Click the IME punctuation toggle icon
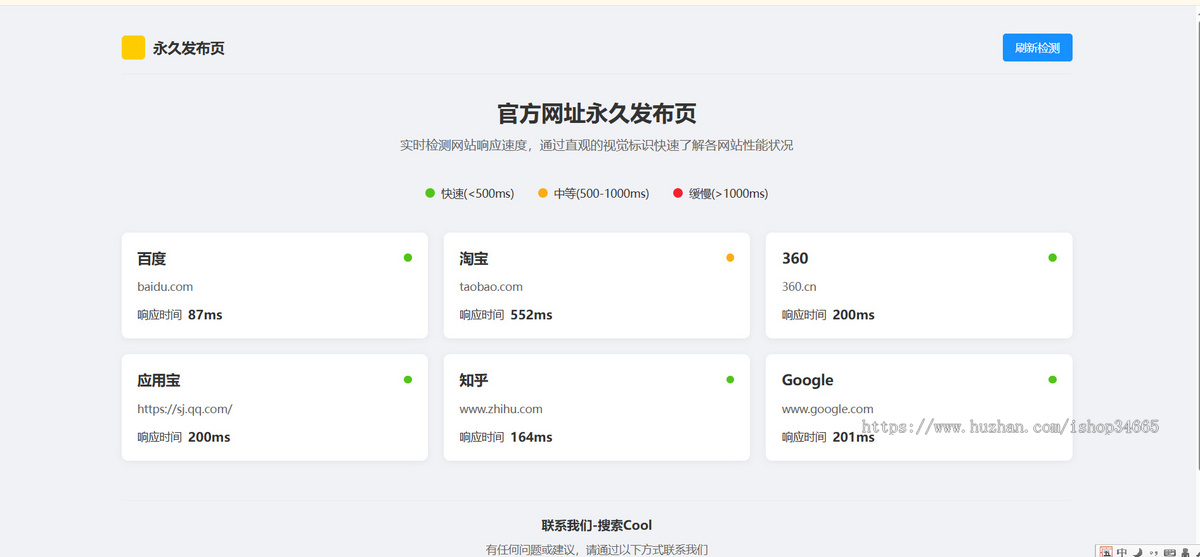Screen dimensions: 1200x557 pyautogui.click(x=1152, y=551)
